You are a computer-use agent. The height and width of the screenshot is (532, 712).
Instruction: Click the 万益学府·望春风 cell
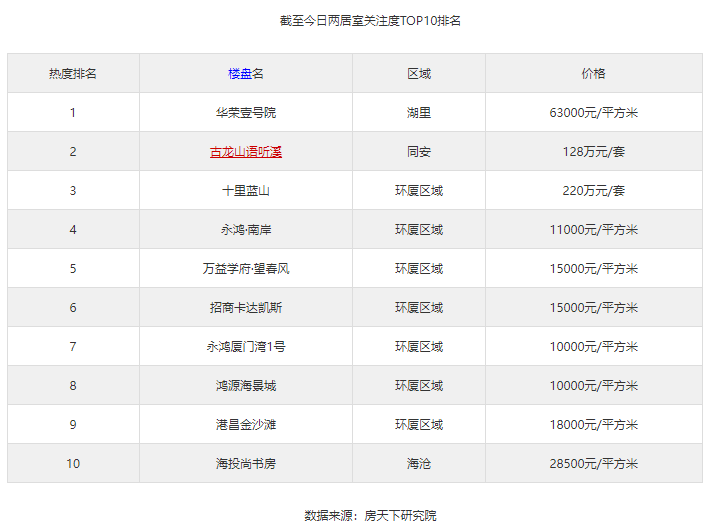[246, 269]
